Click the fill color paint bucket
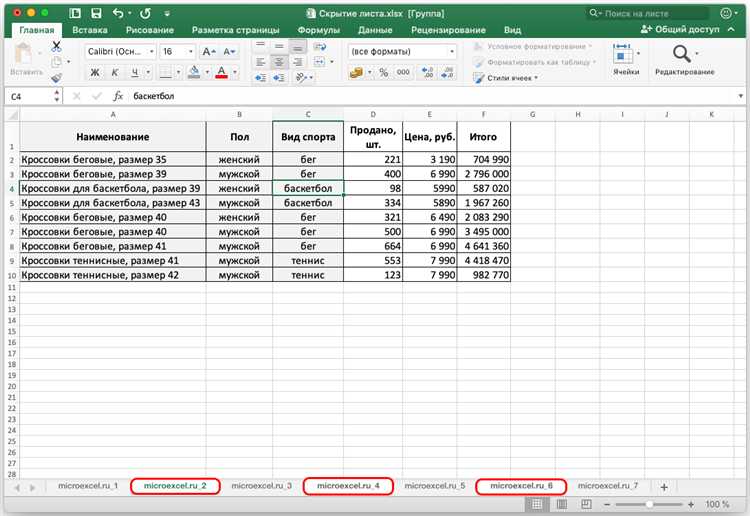 194,72
